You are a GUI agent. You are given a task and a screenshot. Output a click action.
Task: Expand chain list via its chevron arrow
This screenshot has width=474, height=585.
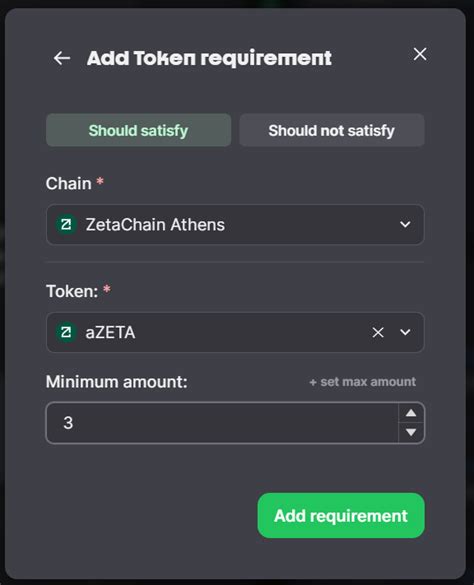pos(405,225)
